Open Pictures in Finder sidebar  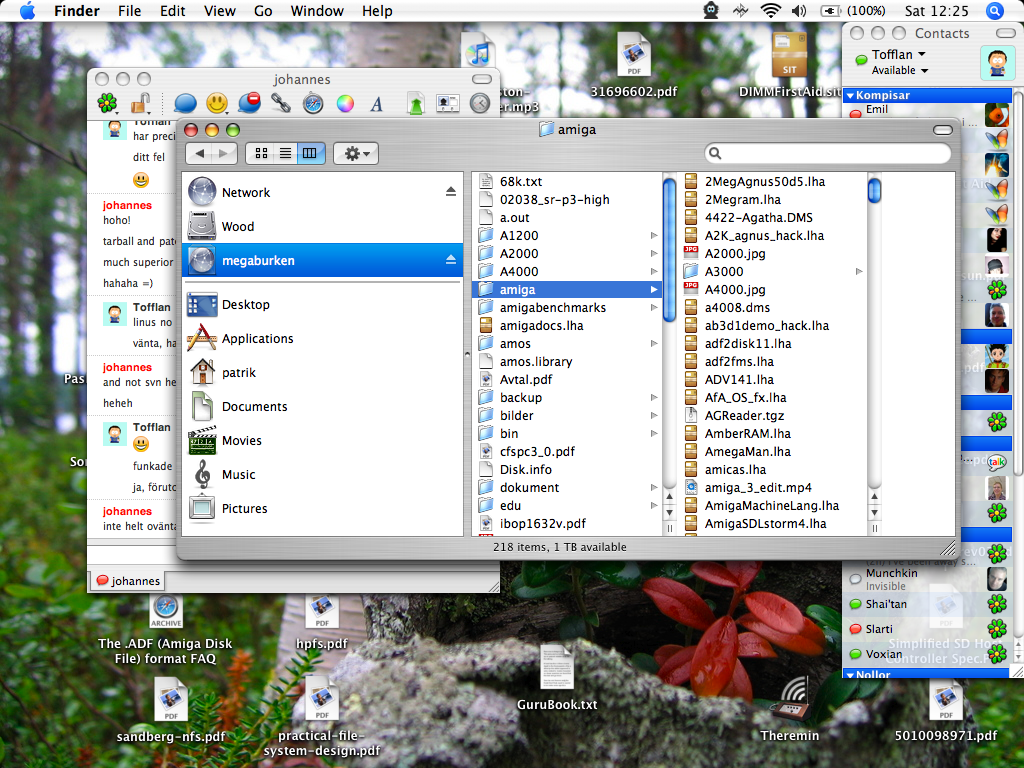pyautogui.click(x=323, y=508)
